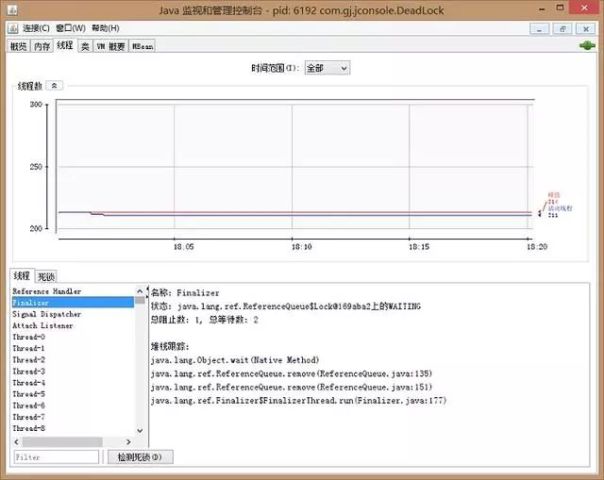Close the inner connection window
Screen dimensions: 604x480
pyautogui.click(x=586, y=29)
